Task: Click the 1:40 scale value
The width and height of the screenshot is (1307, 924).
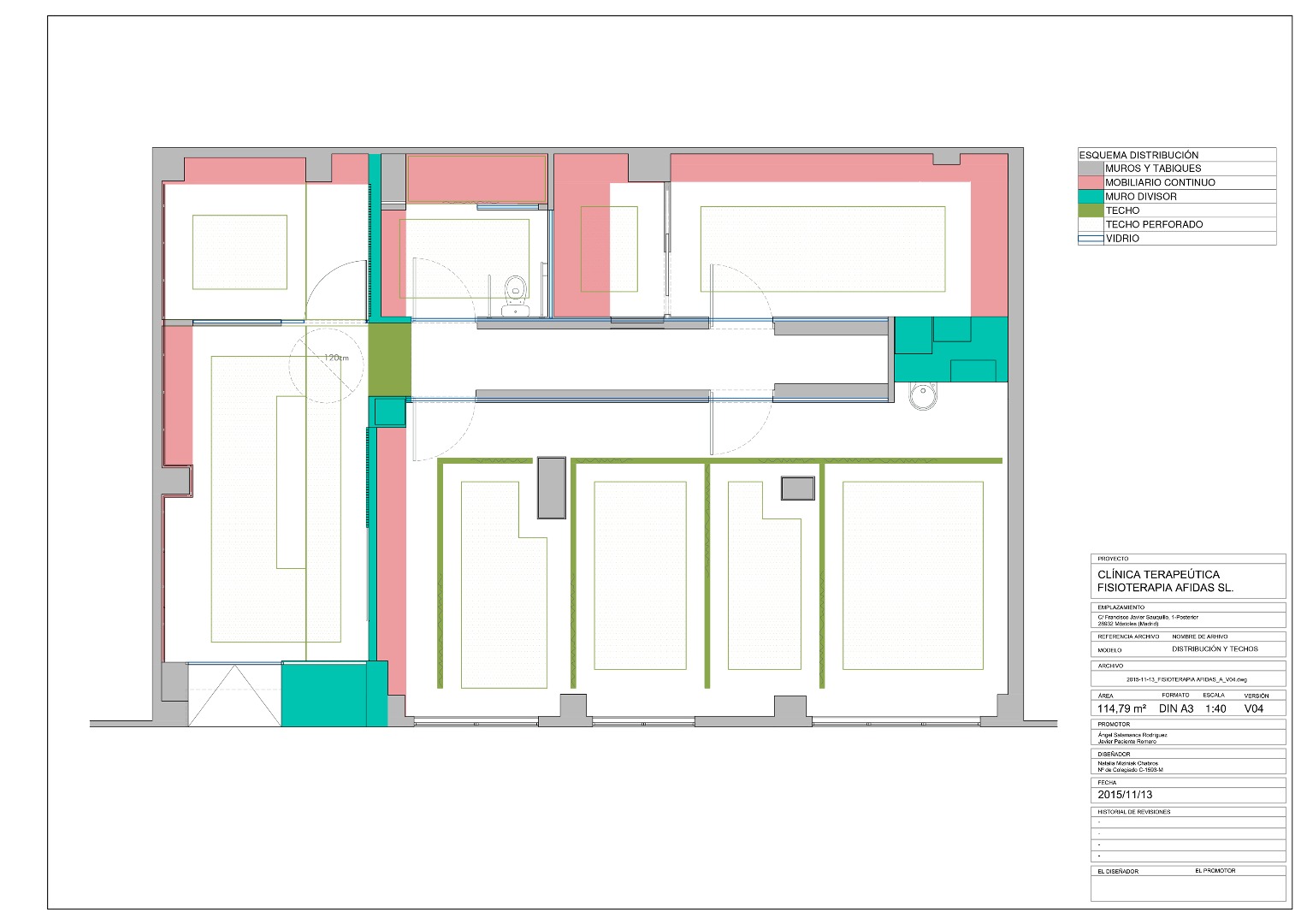Action: 1215,708
